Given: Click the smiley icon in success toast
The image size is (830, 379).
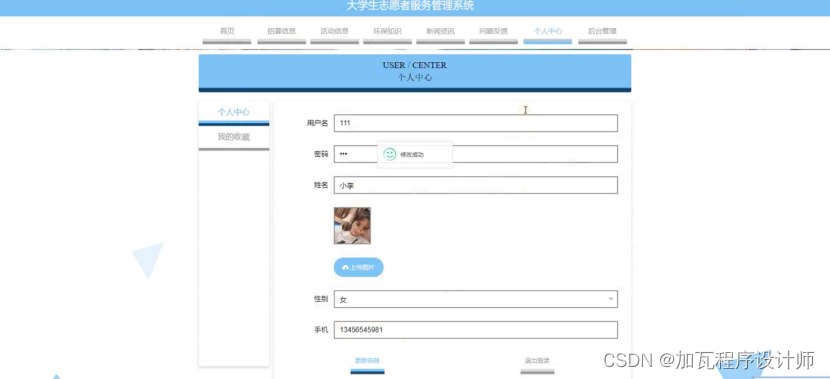Looking at the screenshot, I should (x=390, y=154).
